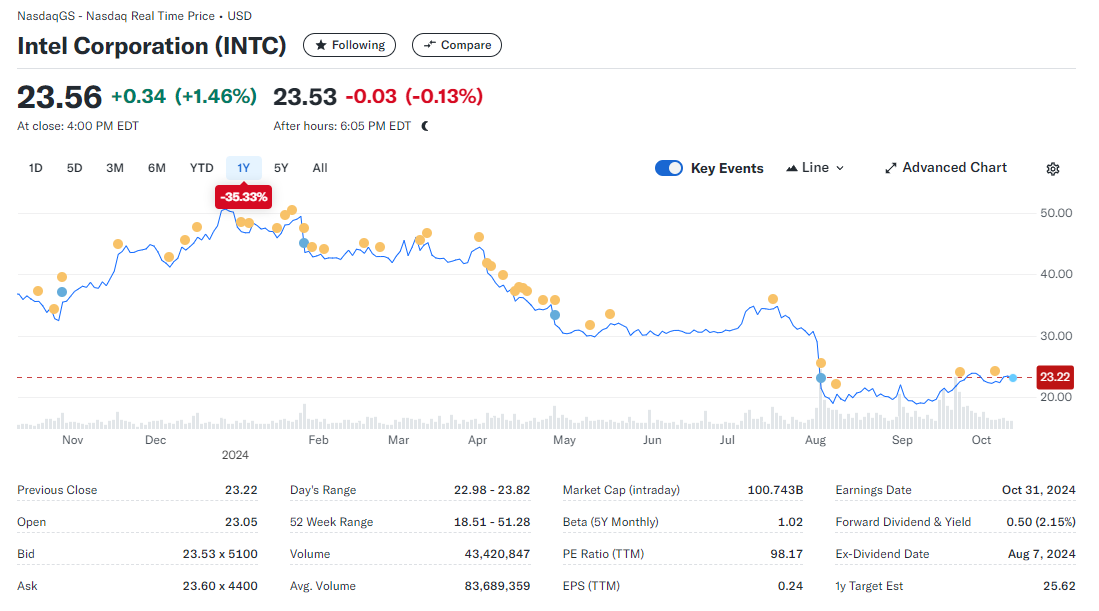Select the 1D time range tab
1099x611 pixels.
(x=35, y=168)
